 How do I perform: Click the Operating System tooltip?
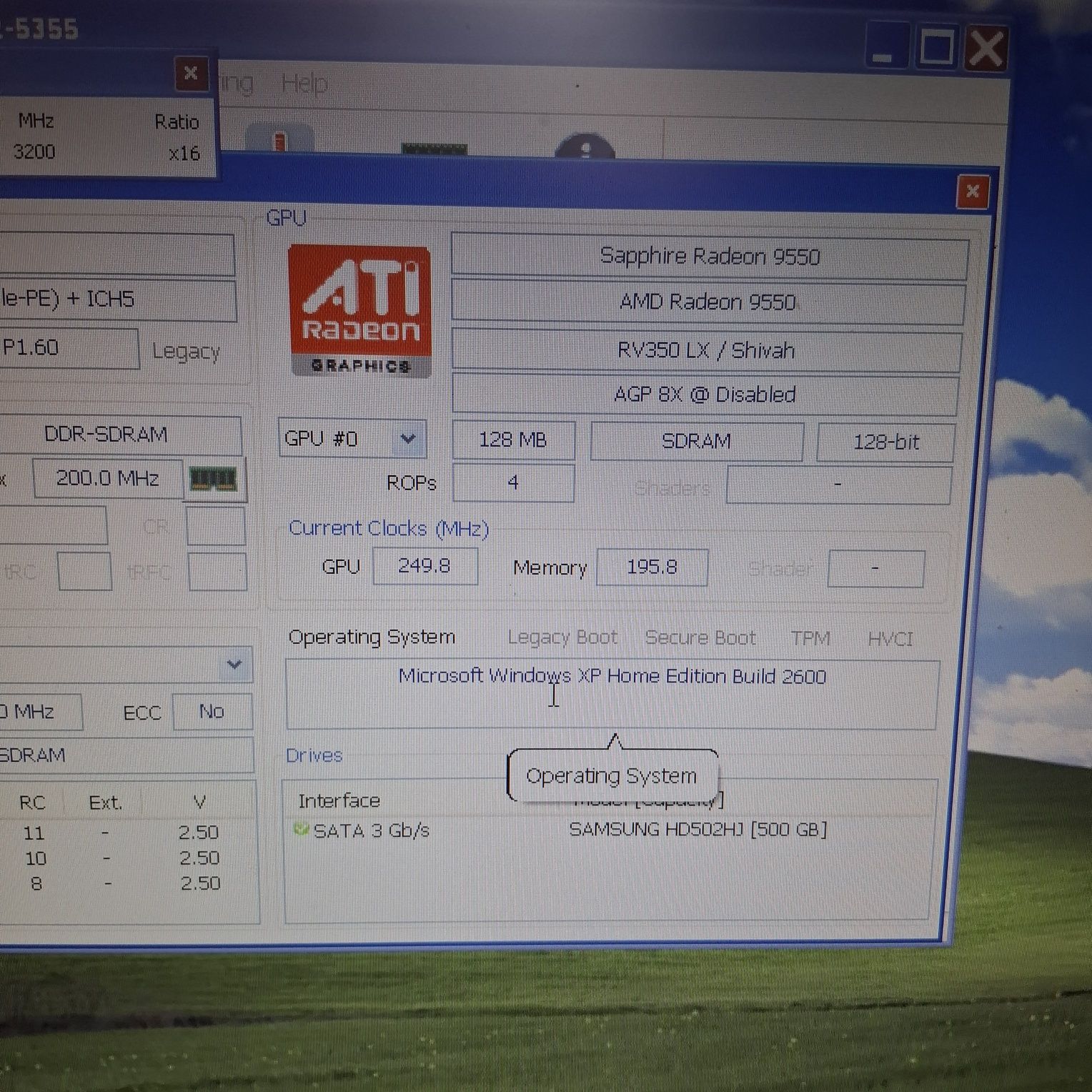[x=612, y=775]
